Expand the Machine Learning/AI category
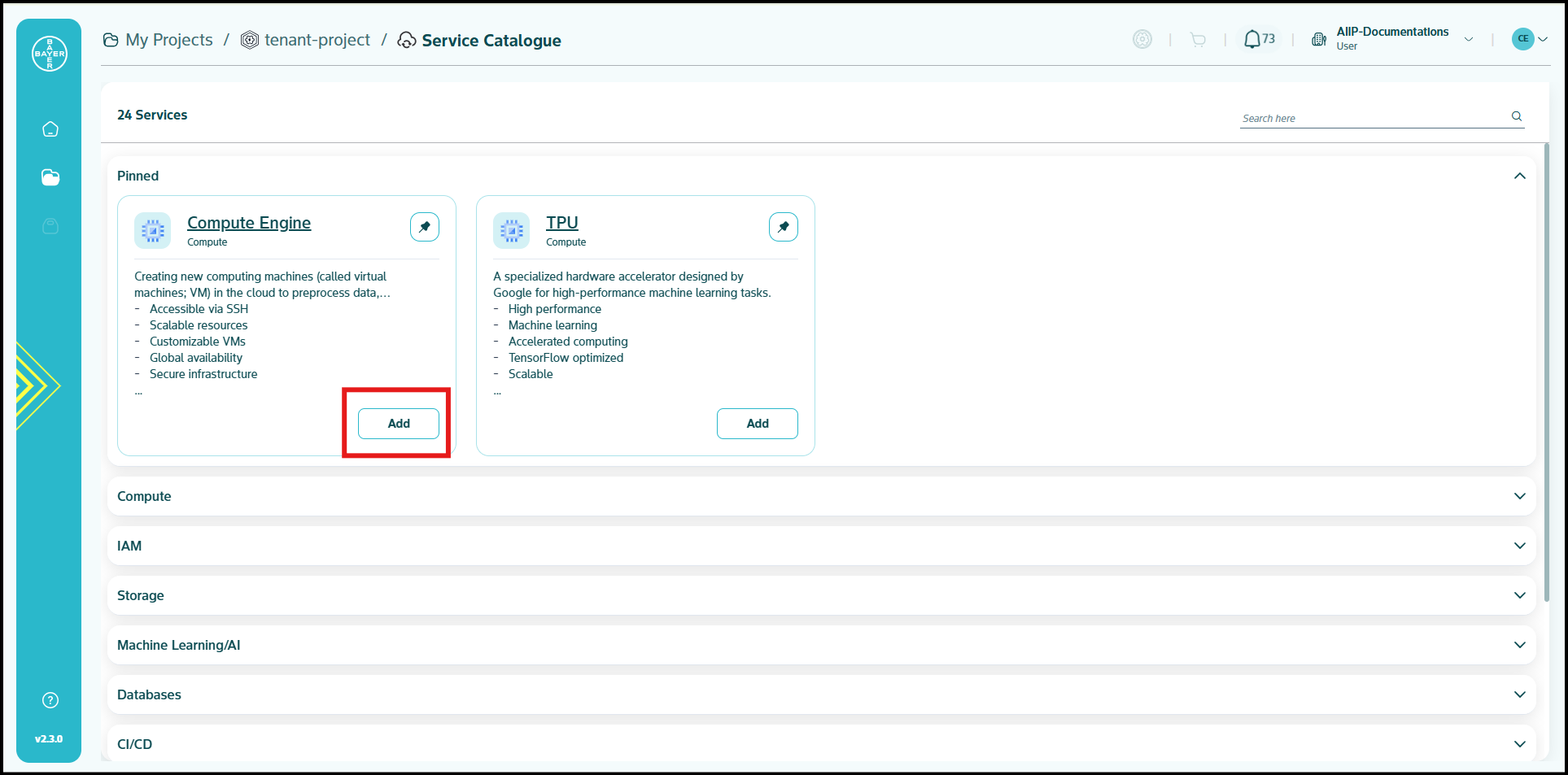 point(1519,645)
